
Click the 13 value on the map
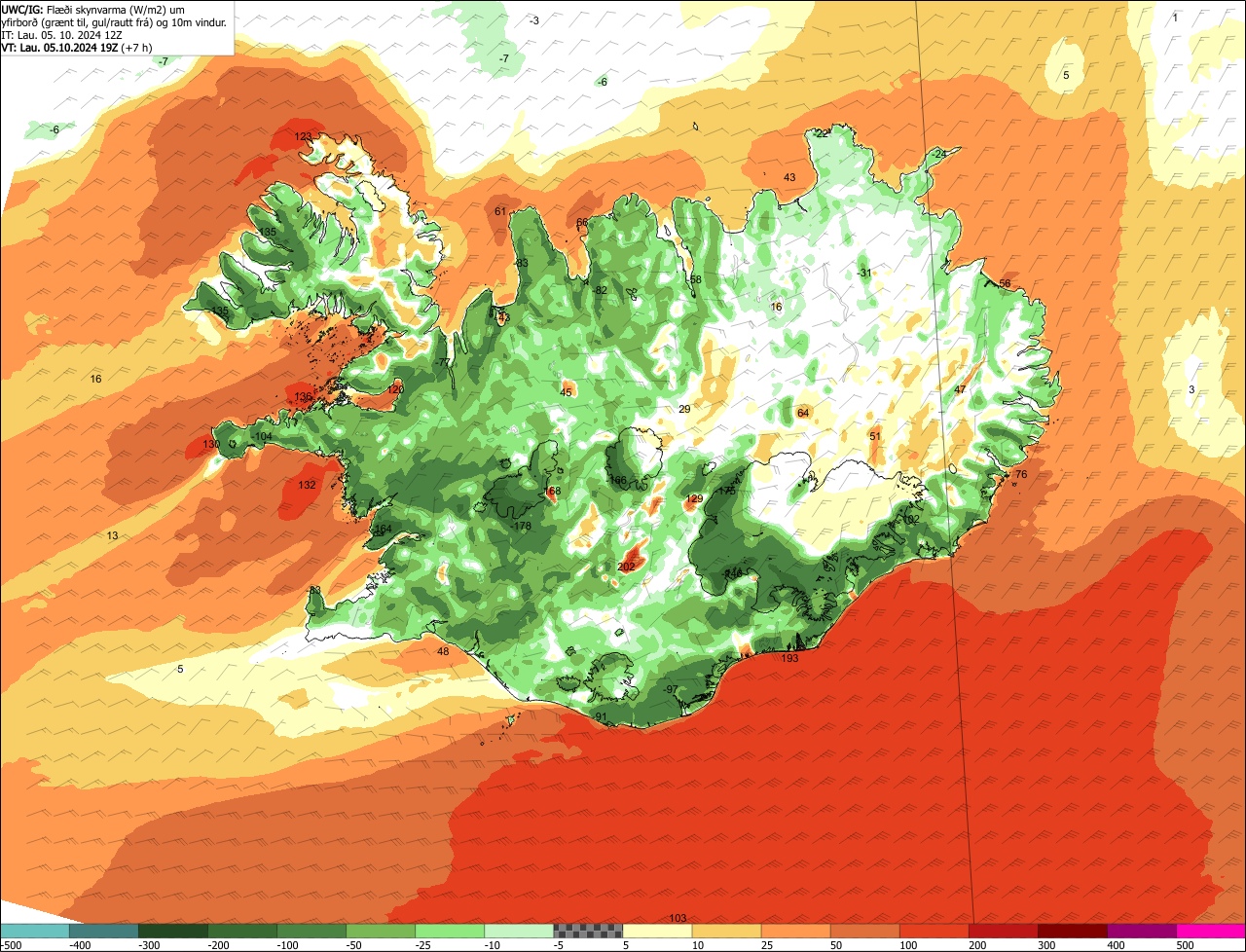(113, 535)
